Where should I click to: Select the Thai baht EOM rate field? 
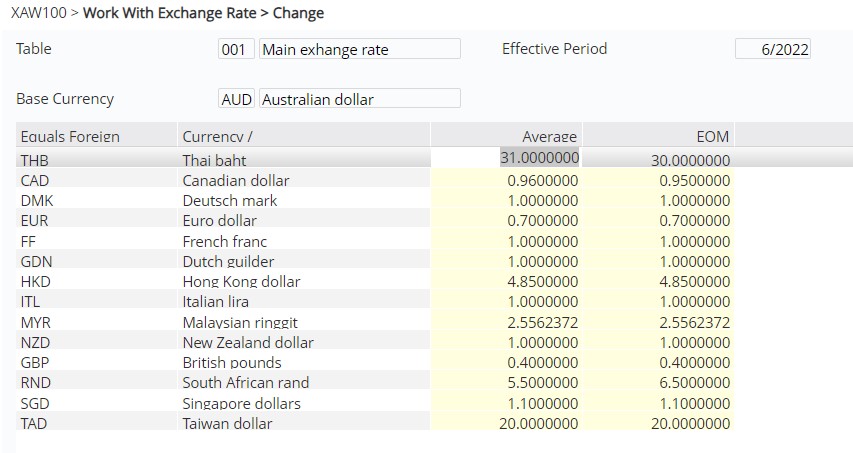(658, 160)
